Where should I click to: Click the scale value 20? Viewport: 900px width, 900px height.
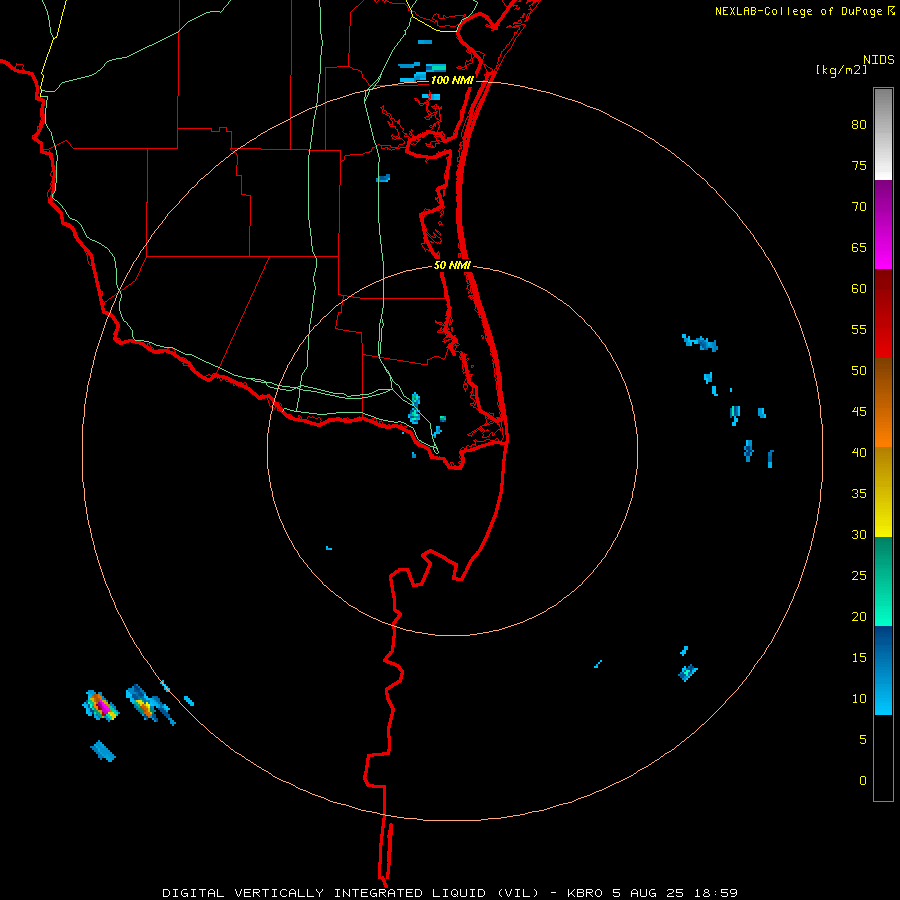pyautogui.click(x=859, y=616)
